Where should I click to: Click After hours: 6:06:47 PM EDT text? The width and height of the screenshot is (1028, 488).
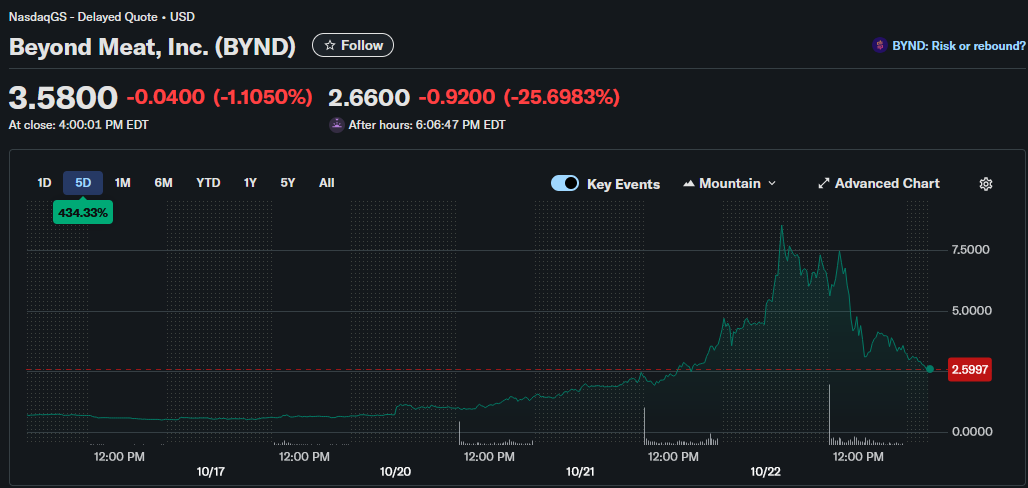point(427,125)
